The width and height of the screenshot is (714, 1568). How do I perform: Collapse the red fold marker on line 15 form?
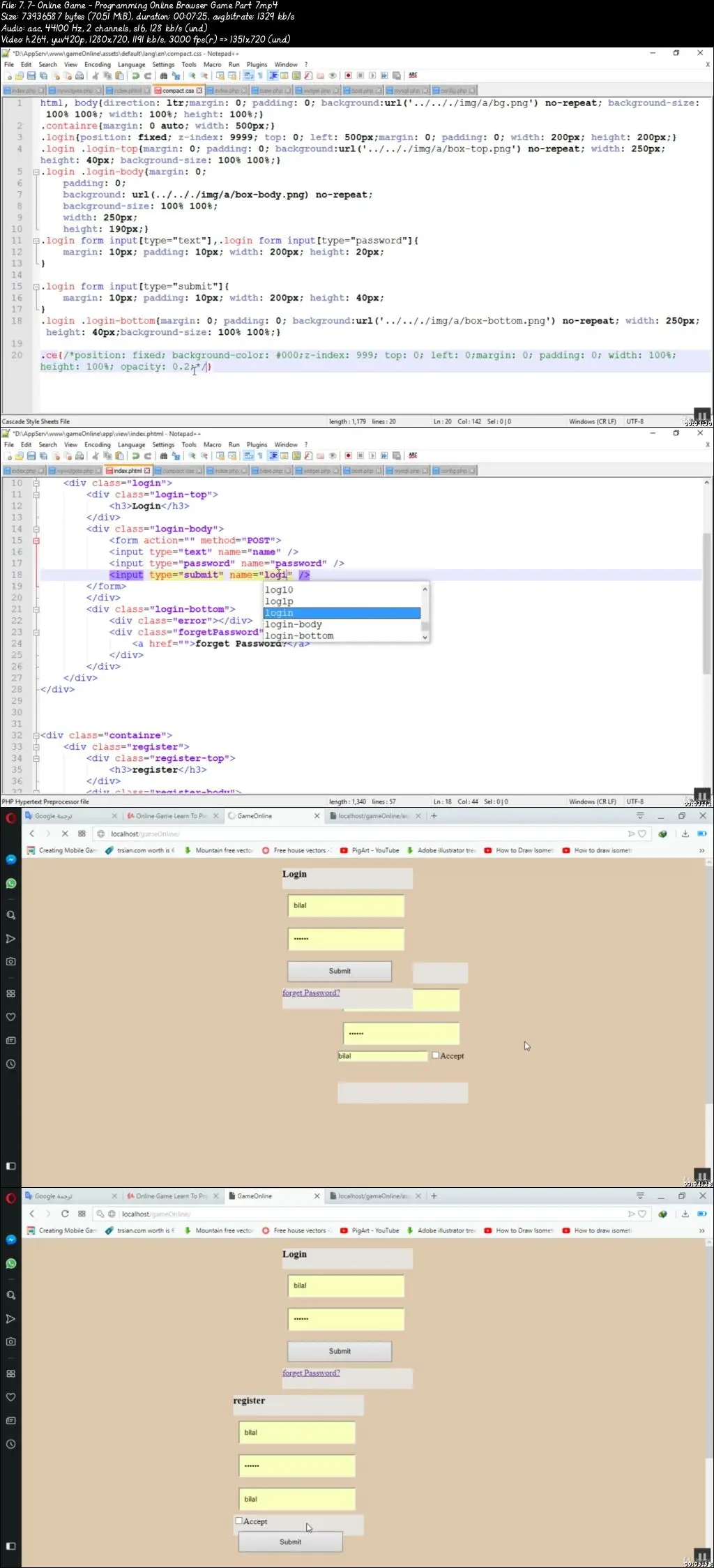point(36,541)
